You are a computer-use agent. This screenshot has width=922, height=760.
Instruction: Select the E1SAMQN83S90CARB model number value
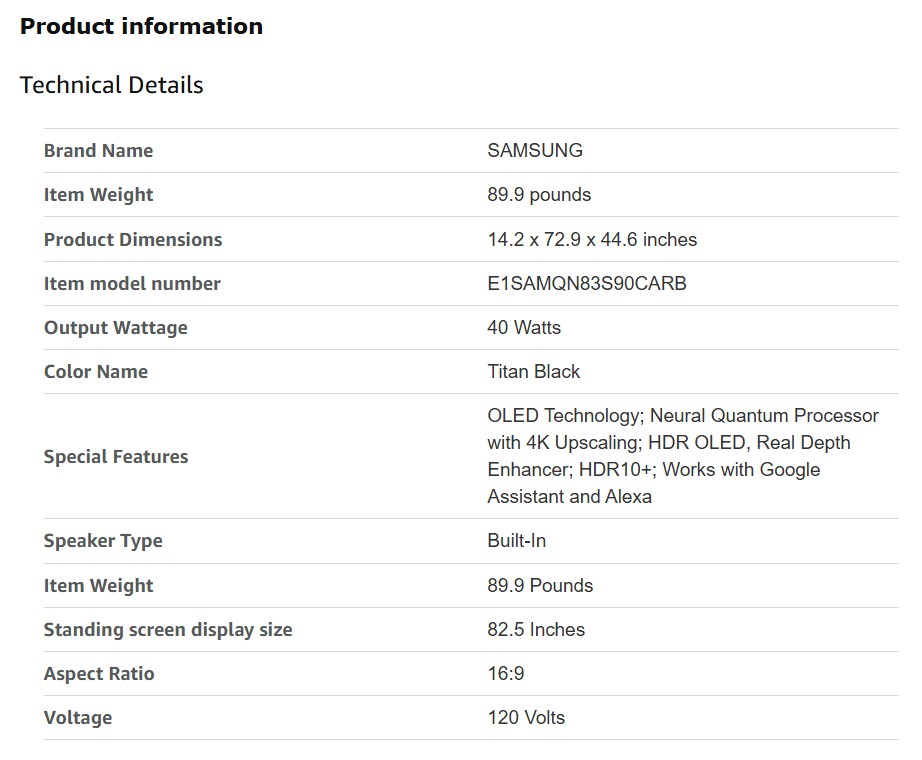tap(587, 284)
